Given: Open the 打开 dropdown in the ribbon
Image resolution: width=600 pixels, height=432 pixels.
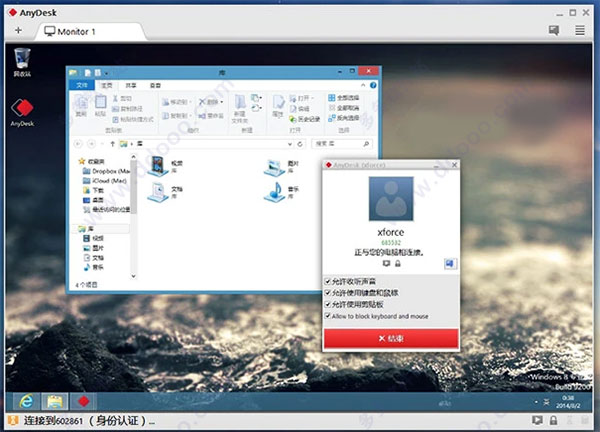Looking at the screenshot, I should 302,98.
